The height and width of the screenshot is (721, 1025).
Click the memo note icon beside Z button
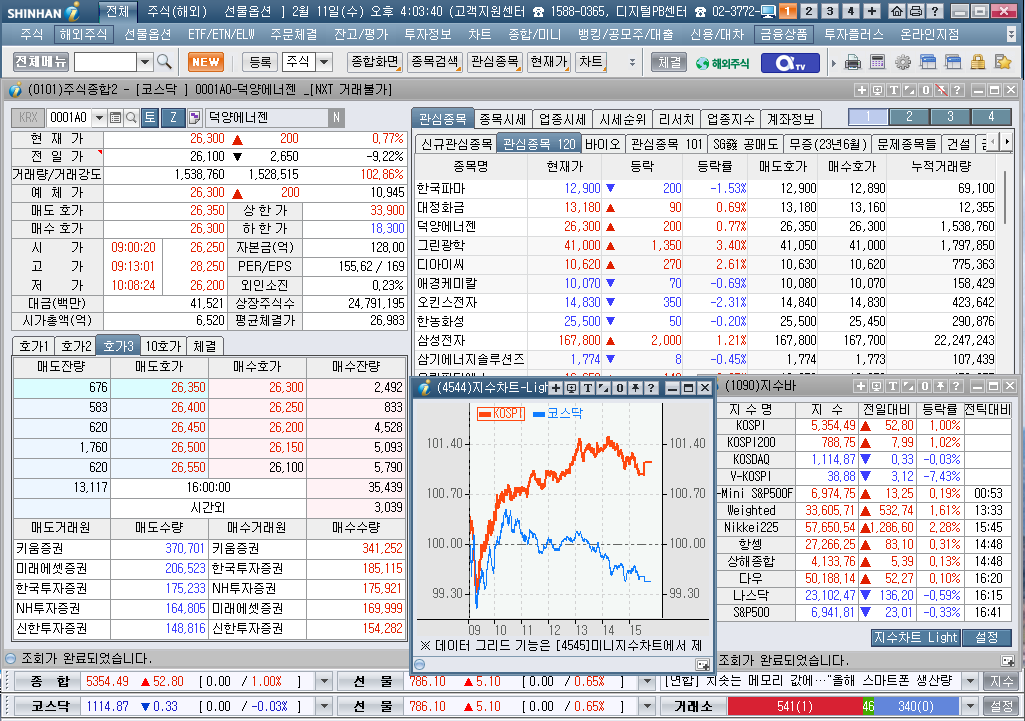[194, 118]
